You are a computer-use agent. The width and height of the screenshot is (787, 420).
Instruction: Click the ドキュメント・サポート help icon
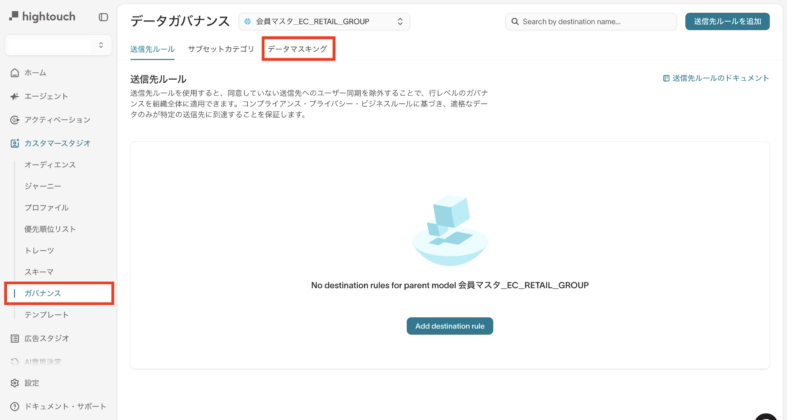coord(15,406)
